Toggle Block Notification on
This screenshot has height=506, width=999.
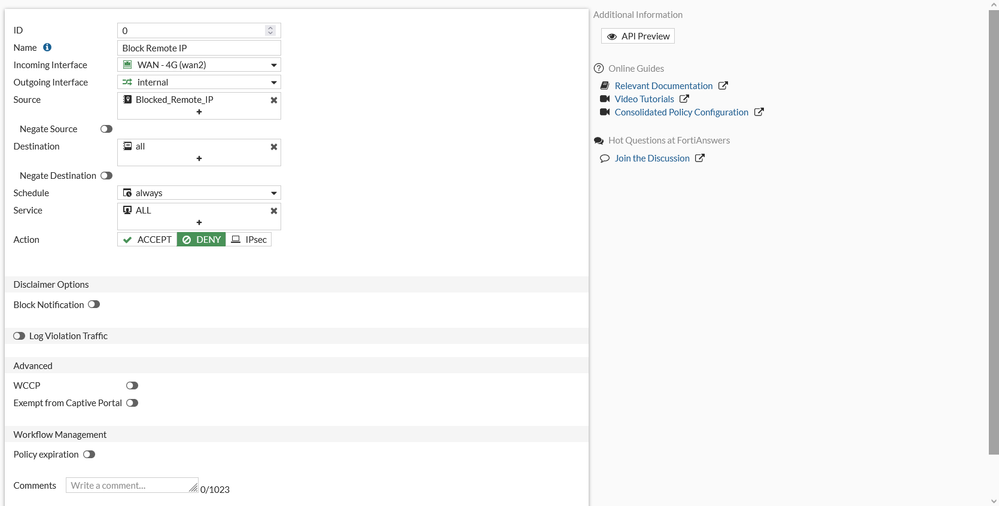(x=94, y=305)
